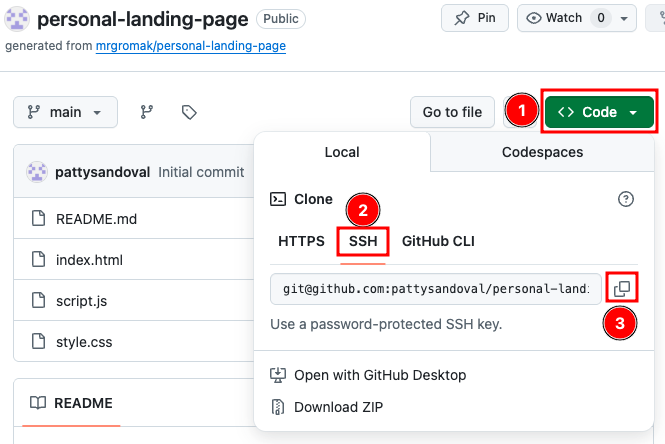Screen dimensions: 665x444
Task: Click the personal-landing-page repository title
Action: pos(142,19)
